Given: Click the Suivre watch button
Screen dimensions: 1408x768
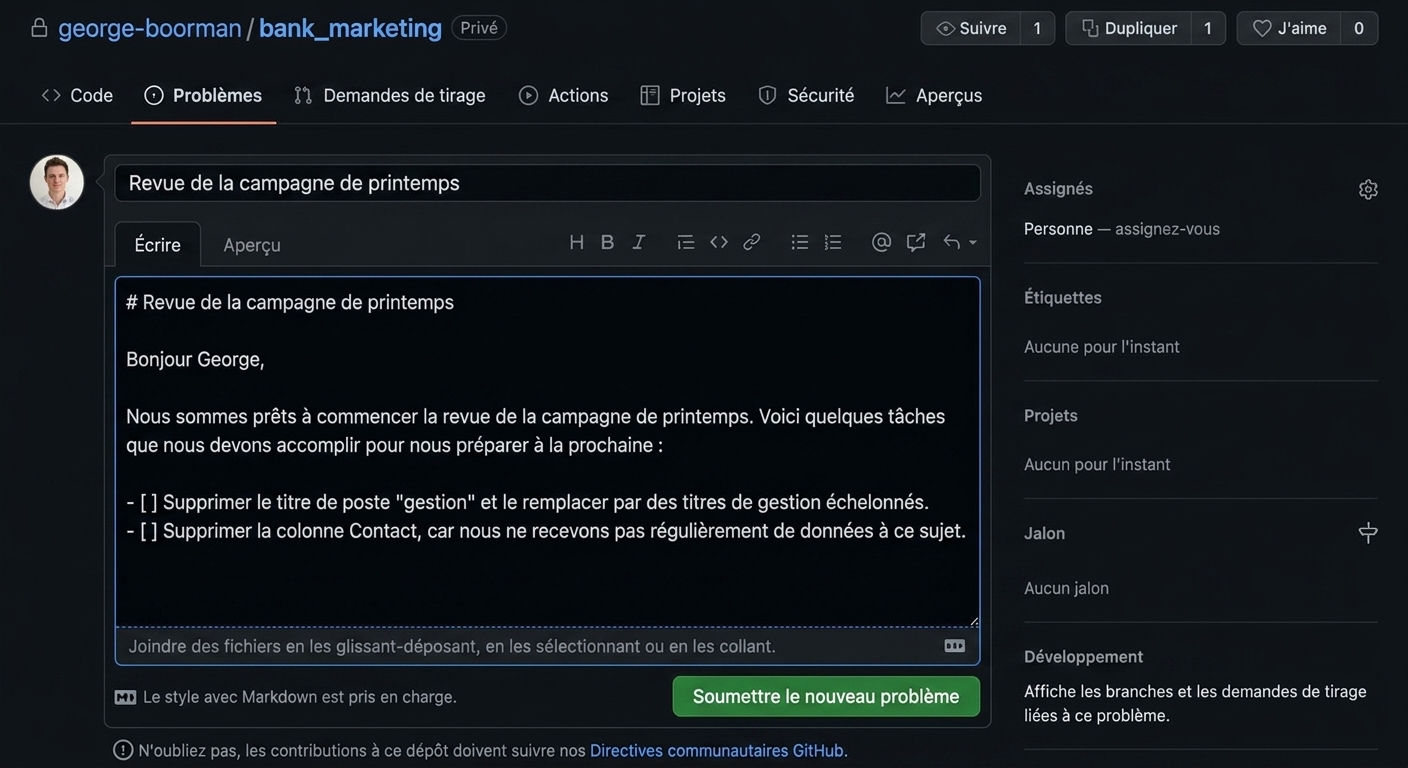Looking at the screenshot, I should [971, 28].
